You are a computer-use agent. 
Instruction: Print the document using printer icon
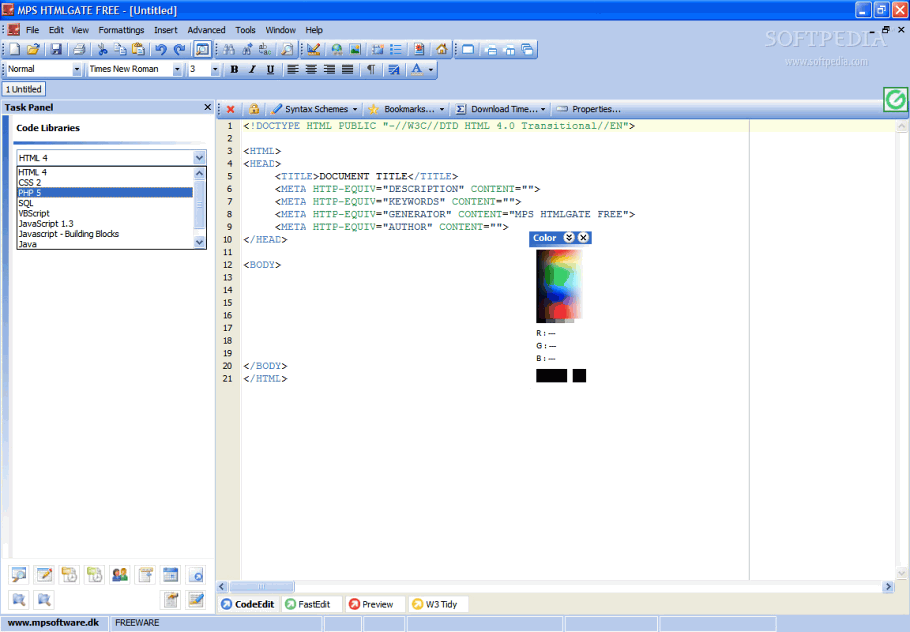tap(79, 49)
